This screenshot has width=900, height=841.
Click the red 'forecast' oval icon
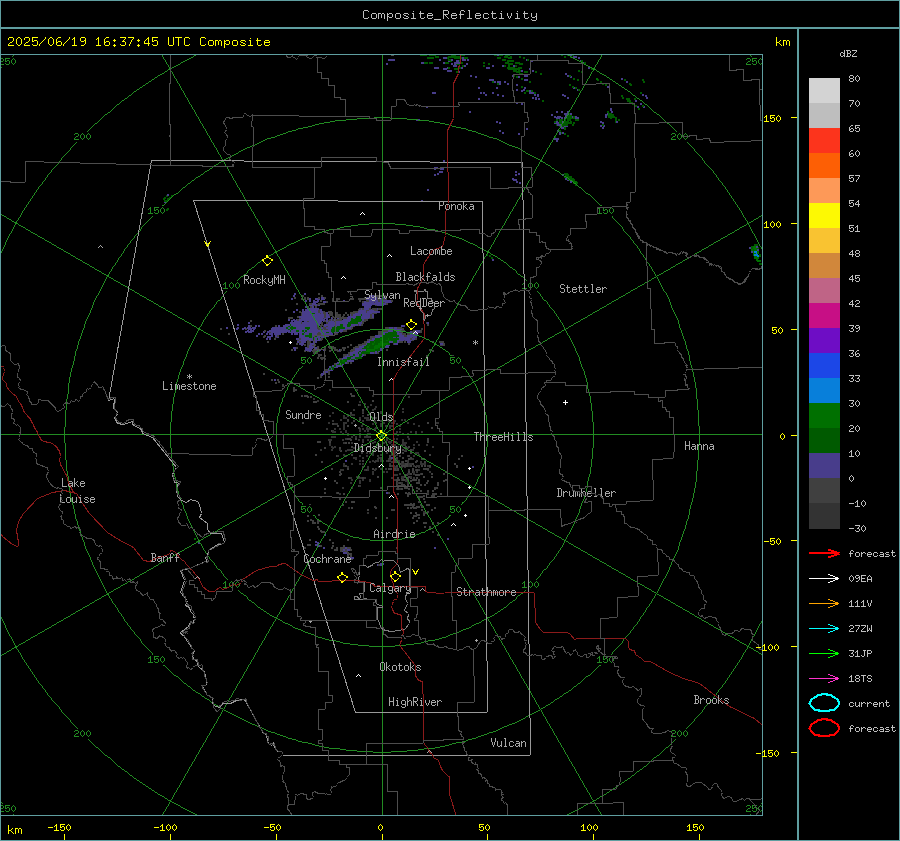pyautogui.click(x=824, y=728)
